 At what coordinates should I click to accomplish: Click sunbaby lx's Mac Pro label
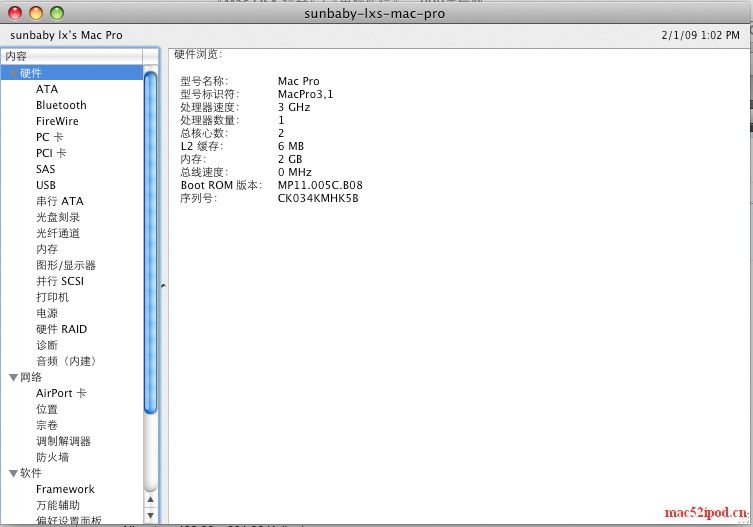[x=66, y=35]
